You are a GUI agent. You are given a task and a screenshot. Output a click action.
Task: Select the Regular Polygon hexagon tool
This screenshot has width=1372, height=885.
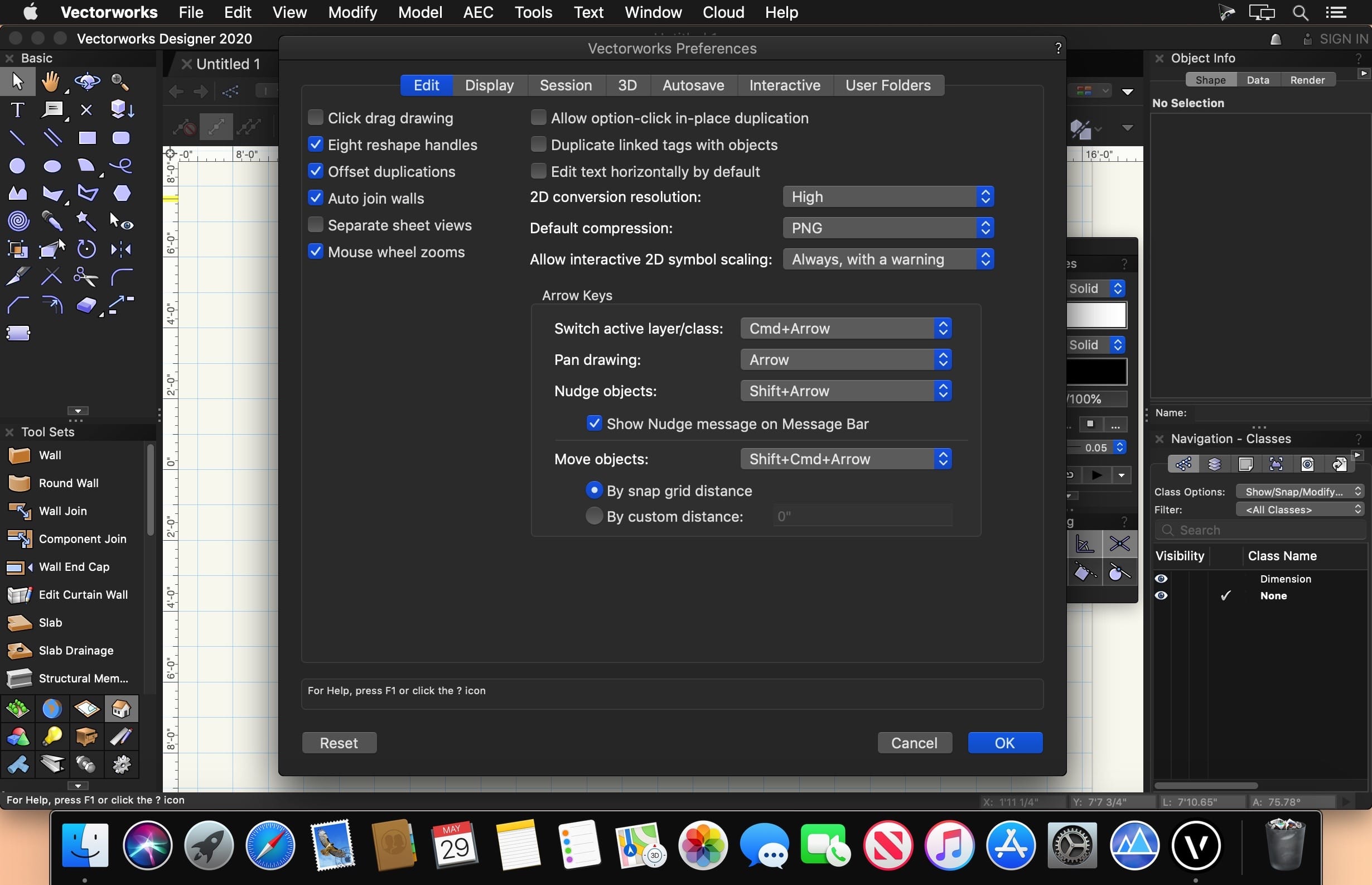[x=121, y=193]
